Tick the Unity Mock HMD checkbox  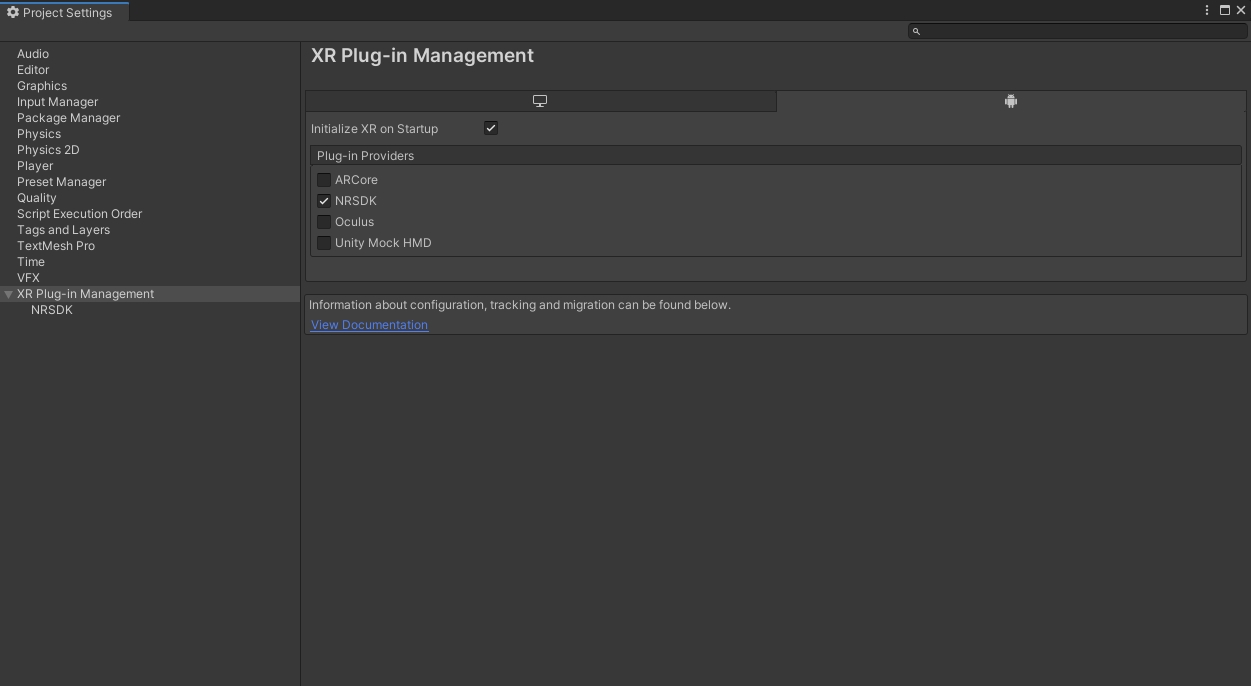tap(324, 243)
